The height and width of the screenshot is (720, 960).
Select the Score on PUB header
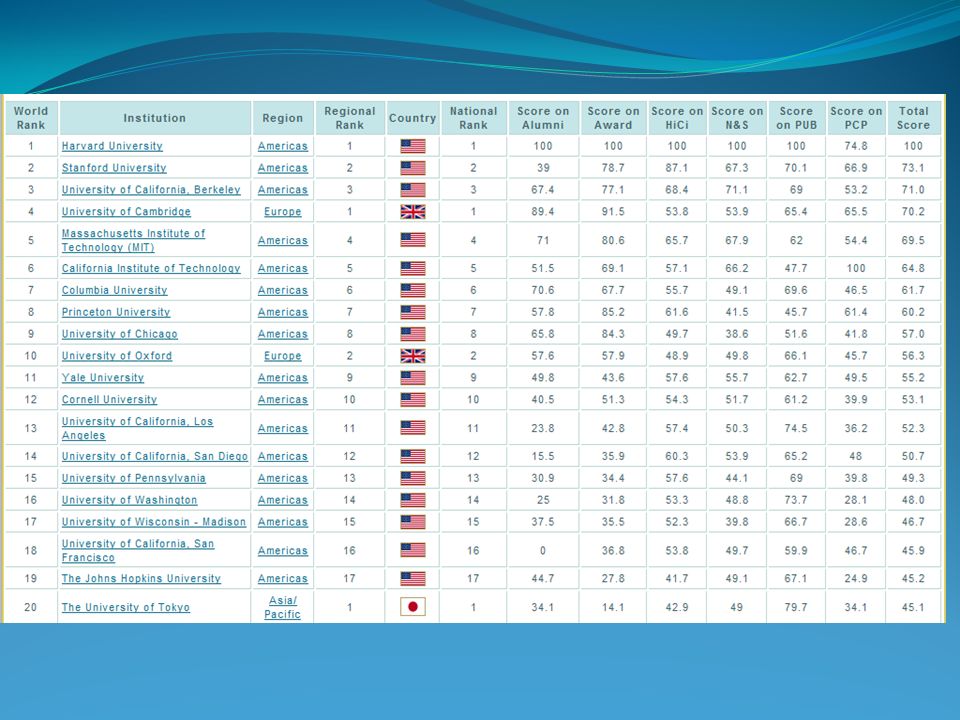(x=797, y=118)
